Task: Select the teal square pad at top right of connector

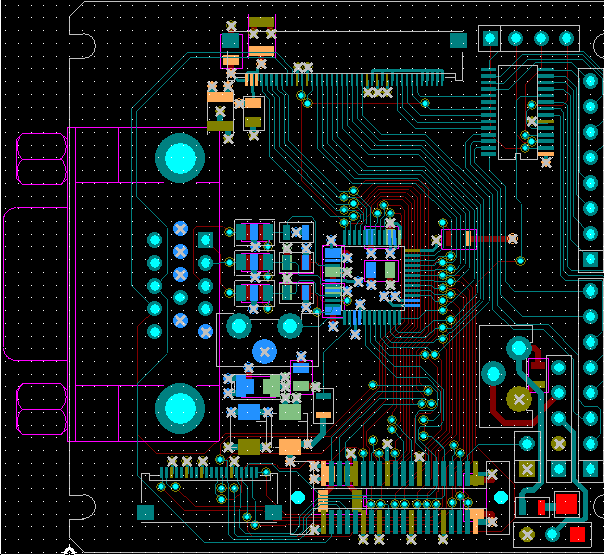Action: [458, 40]
